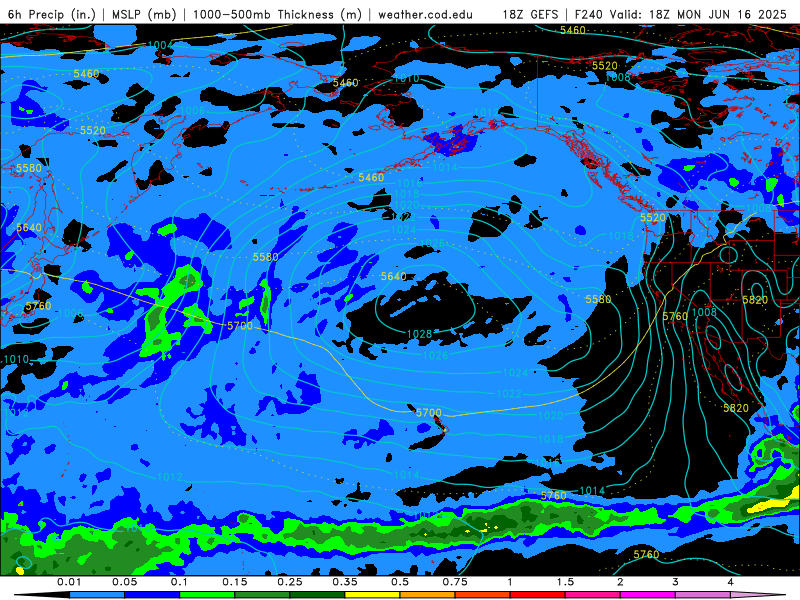Click the '6h Precip (in.)' title text

point(52,14)
